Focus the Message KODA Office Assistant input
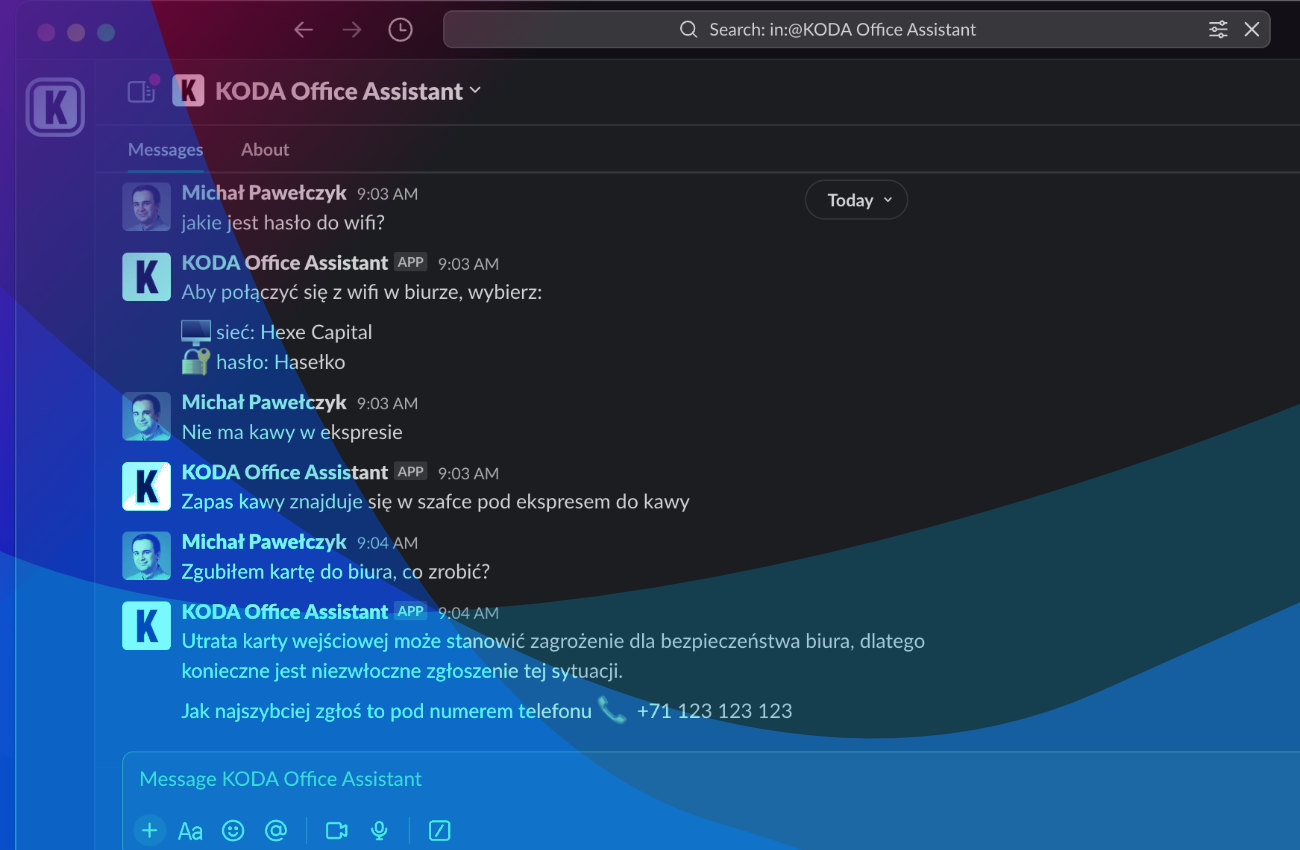This screenshot has height=850, width=1300. tap(711, 779)
